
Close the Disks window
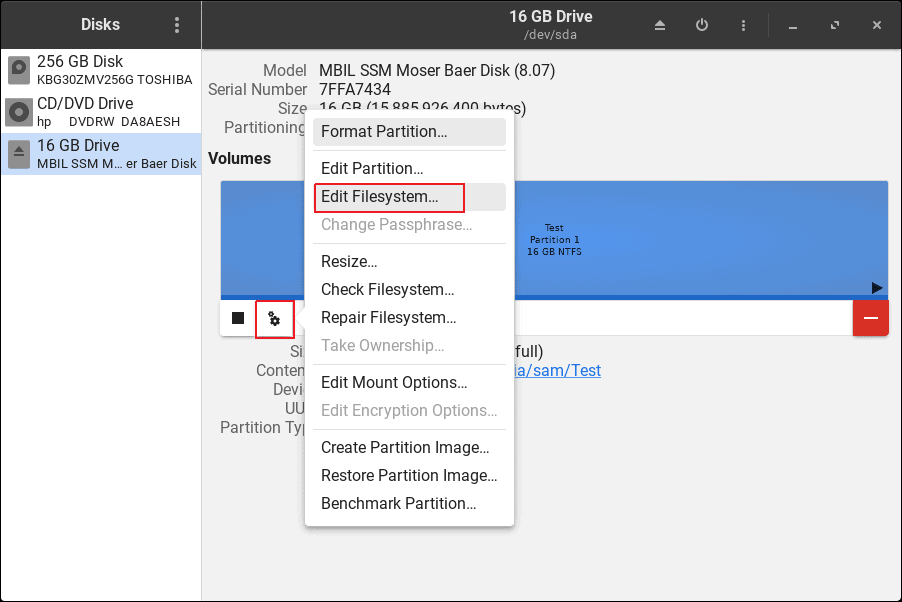coord(877,25)
